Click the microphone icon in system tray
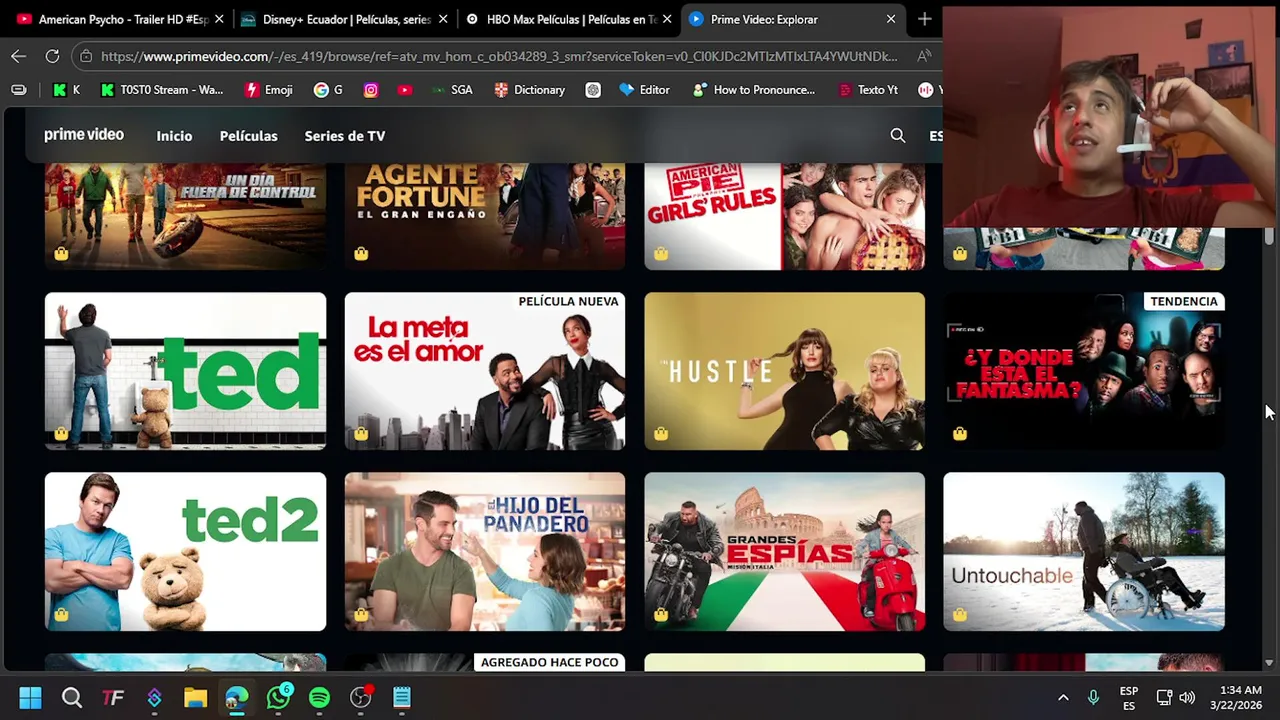This screenshot has width=1280, height=720. [x=1093, y=697]
